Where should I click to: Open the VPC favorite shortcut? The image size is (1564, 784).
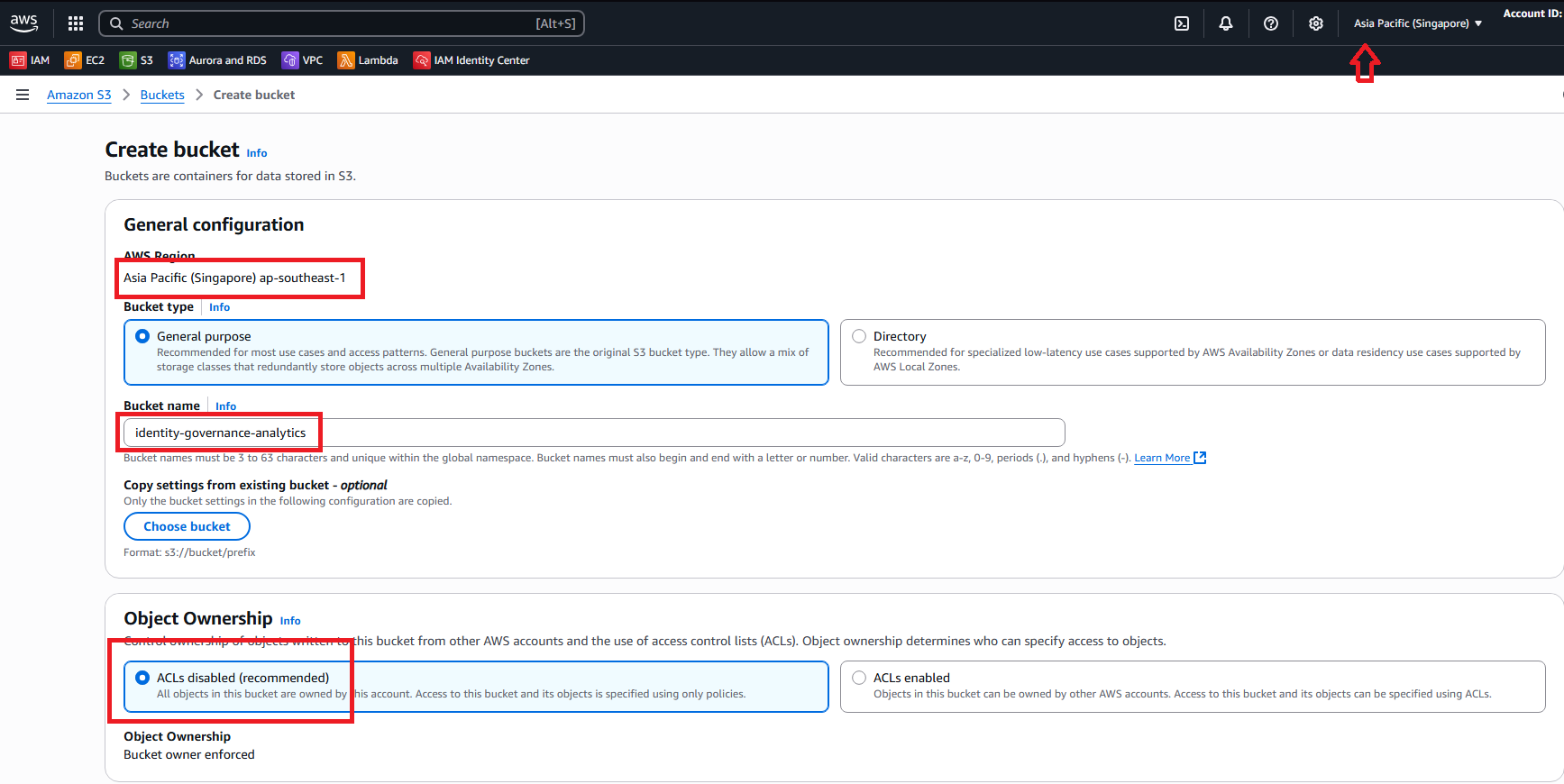pyautogui.click(x=302, y=60)
